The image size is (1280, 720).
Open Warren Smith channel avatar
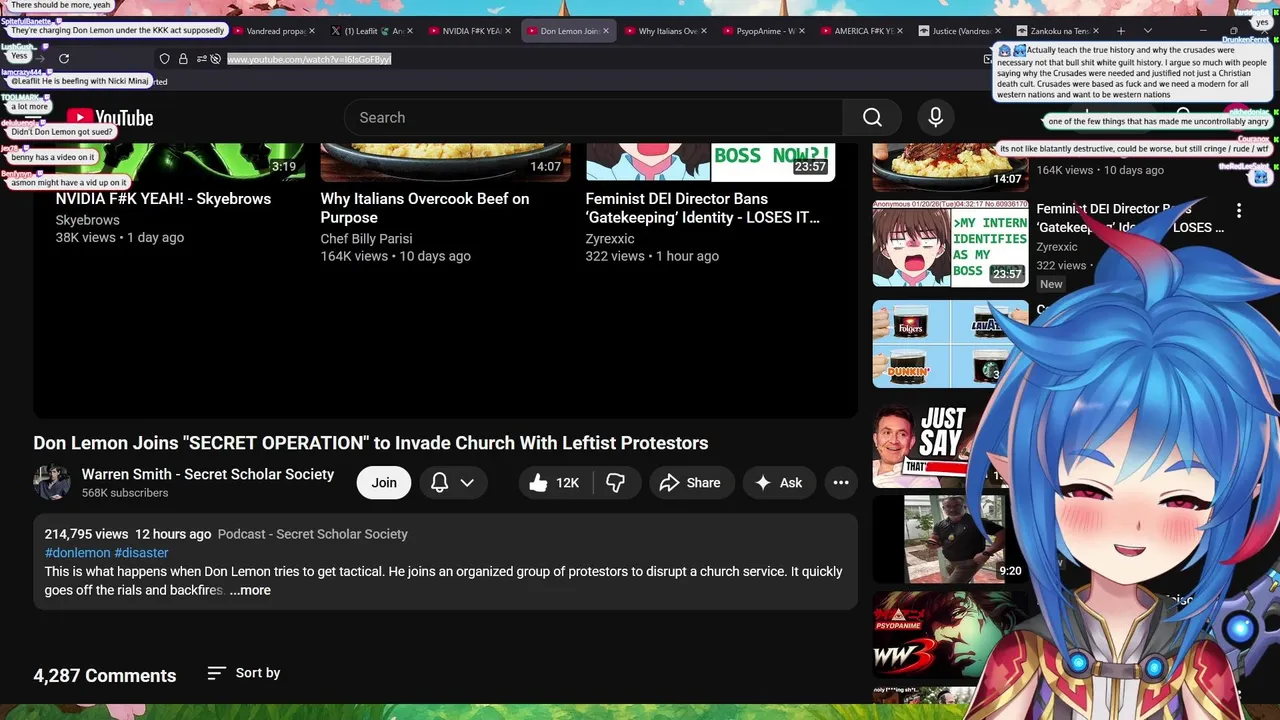[51, 483]
